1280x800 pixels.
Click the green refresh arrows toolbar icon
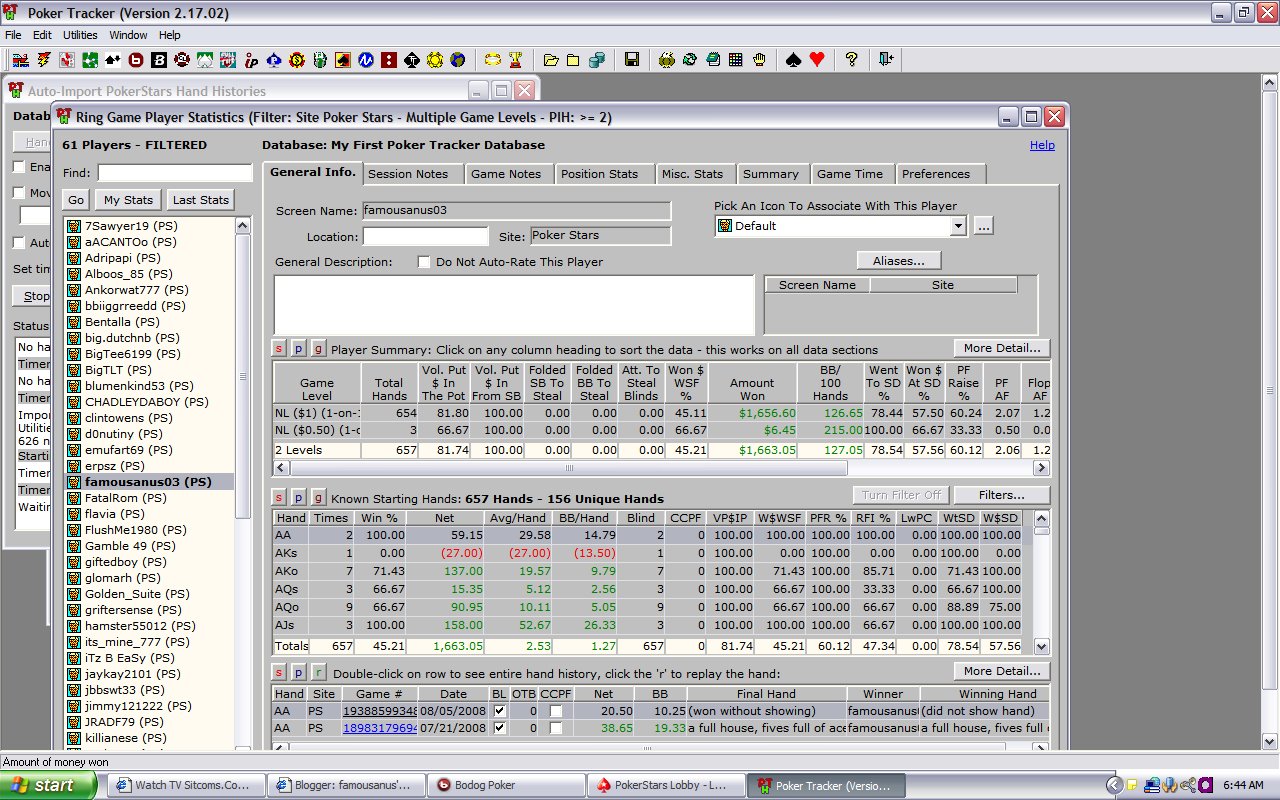point(689,60)
